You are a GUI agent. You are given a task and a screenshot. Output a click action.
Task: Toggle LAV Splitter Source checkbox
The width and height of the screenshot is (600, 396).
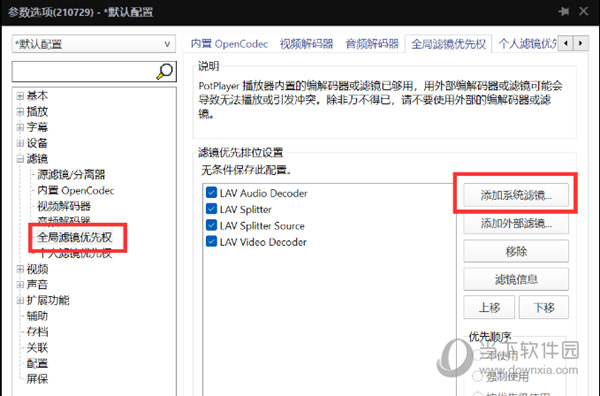[211, 225]
